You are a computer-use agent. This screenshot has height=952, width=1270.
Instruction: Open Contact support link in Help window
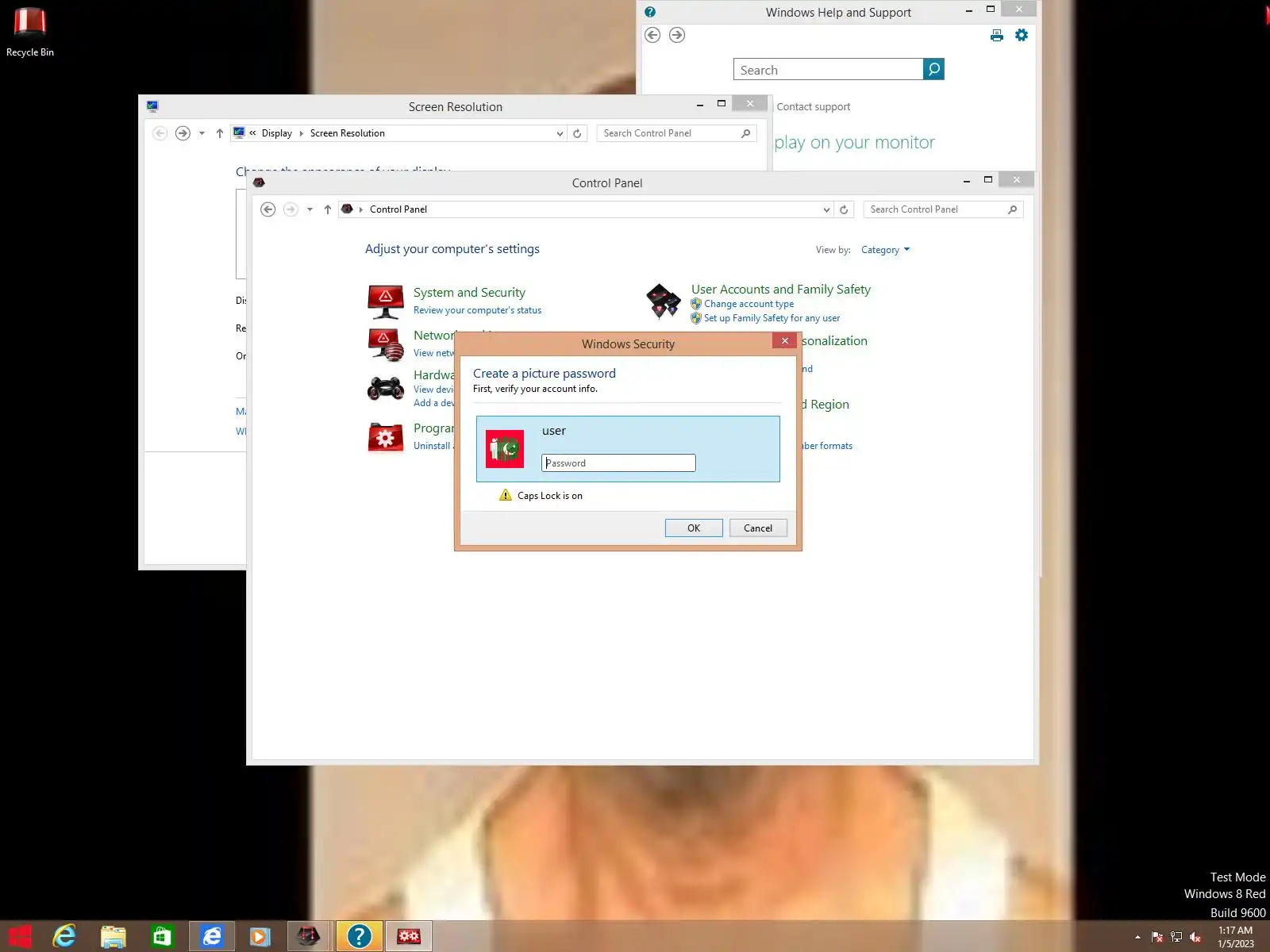tap(814, 107)
